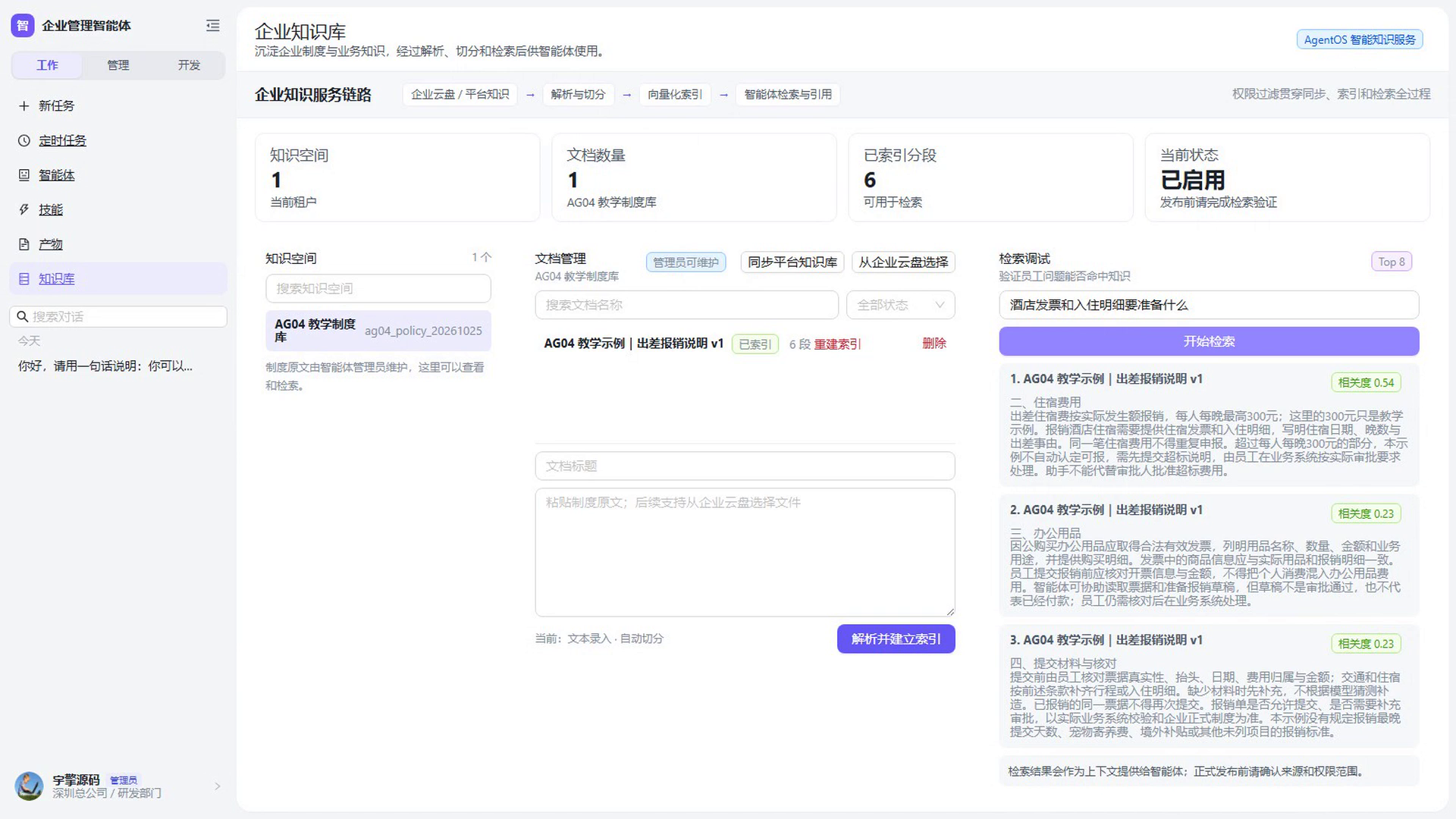The height and width of the screenshot is (819, 1456).
Task: Click the lightning icon beside 技能
Action: pos(24,209)
